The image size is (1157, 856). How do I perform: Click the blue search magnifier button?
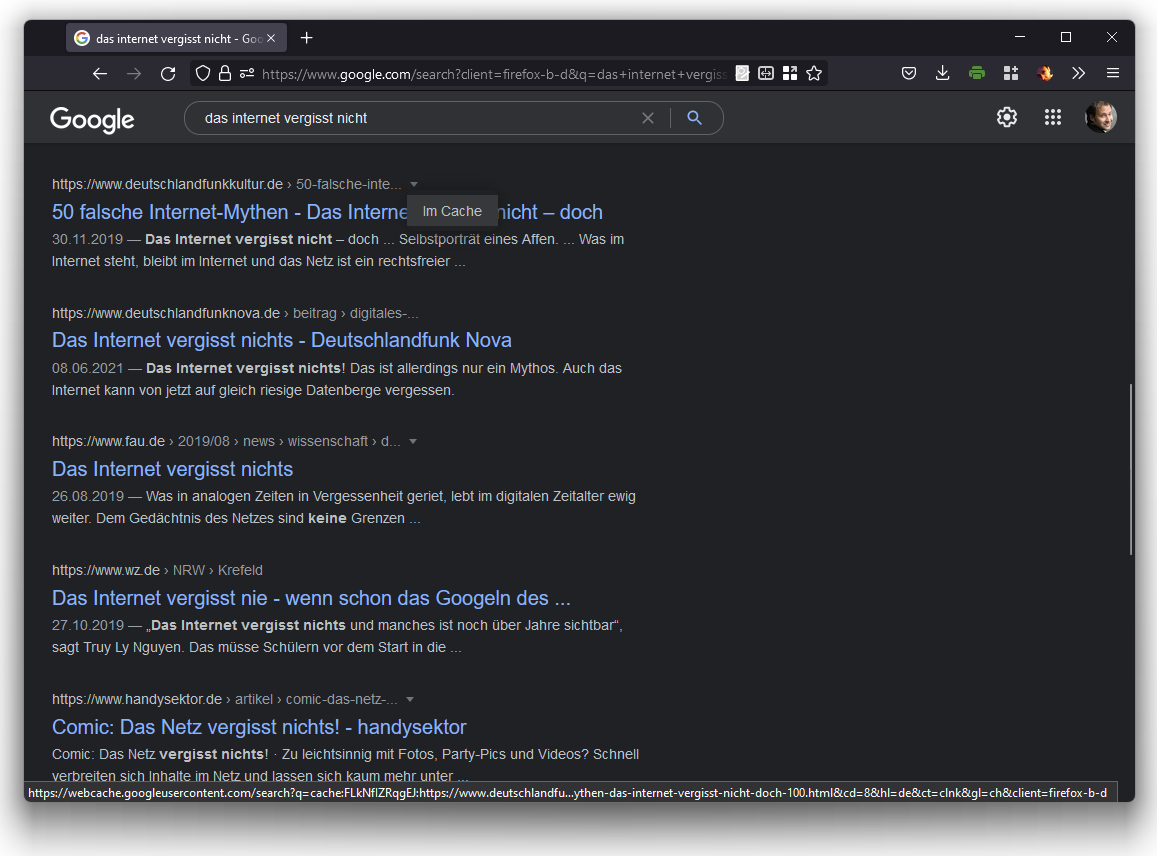coord(695,118)
